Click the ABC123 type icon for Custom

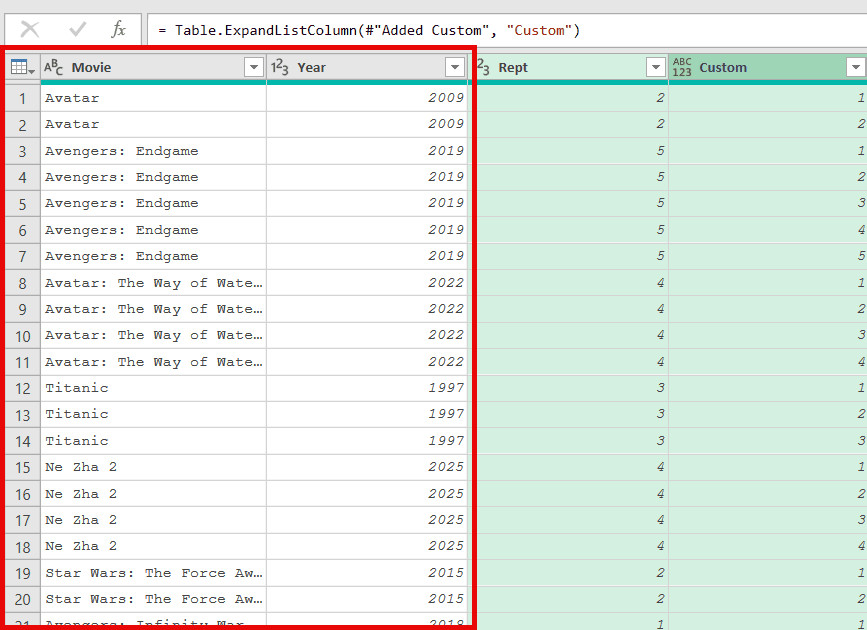point(682,67)
